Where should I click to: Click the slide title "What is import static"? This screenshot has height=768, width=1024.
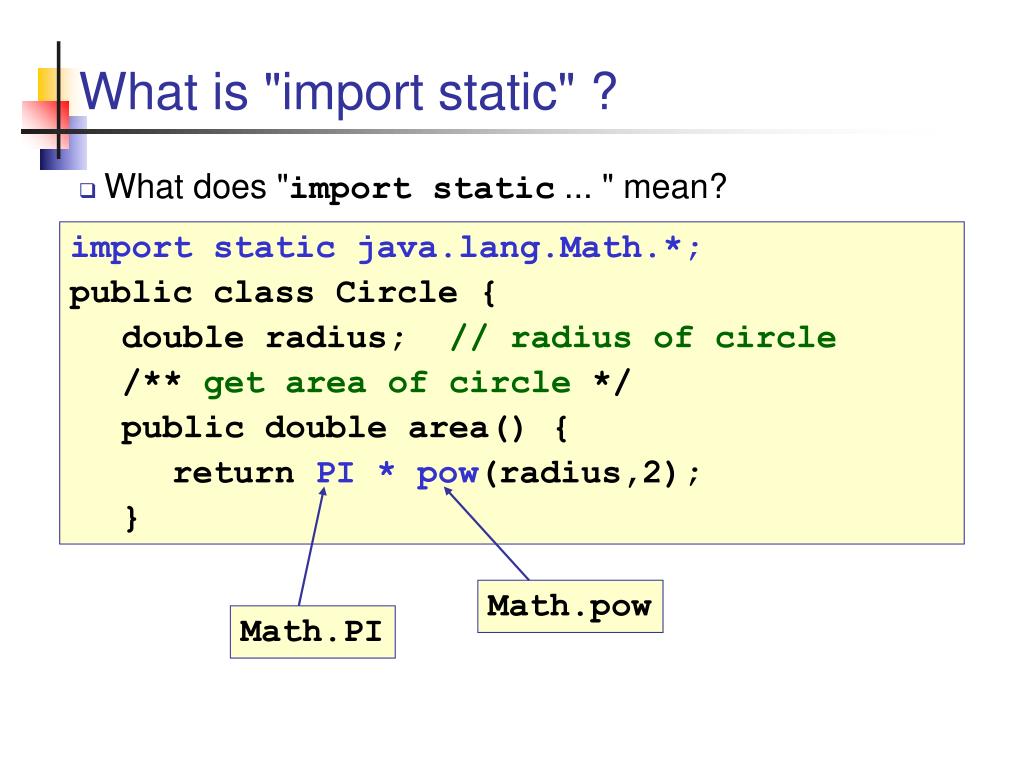[x=348, y=91]
